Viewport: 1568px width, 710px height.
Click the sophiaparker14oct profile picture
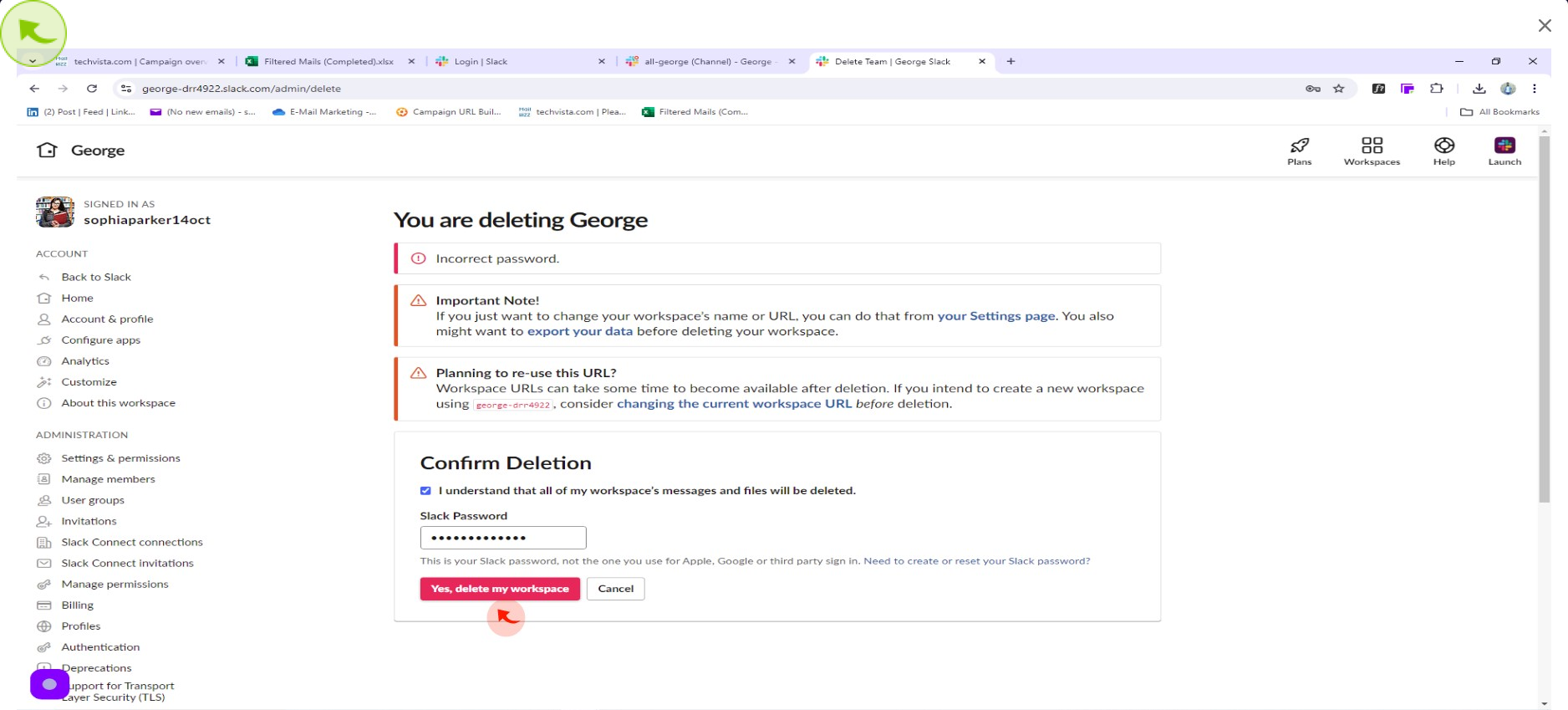click(x=54, y=212)
